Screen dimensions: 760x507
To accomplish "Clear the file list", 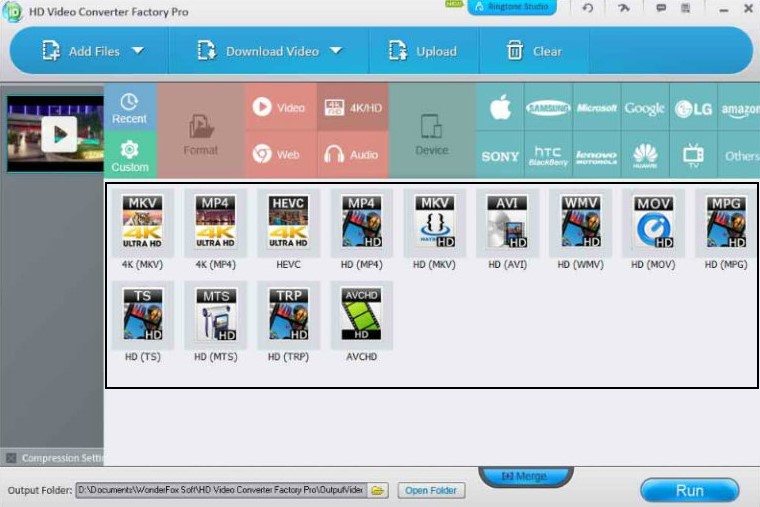I will point(534,51).
